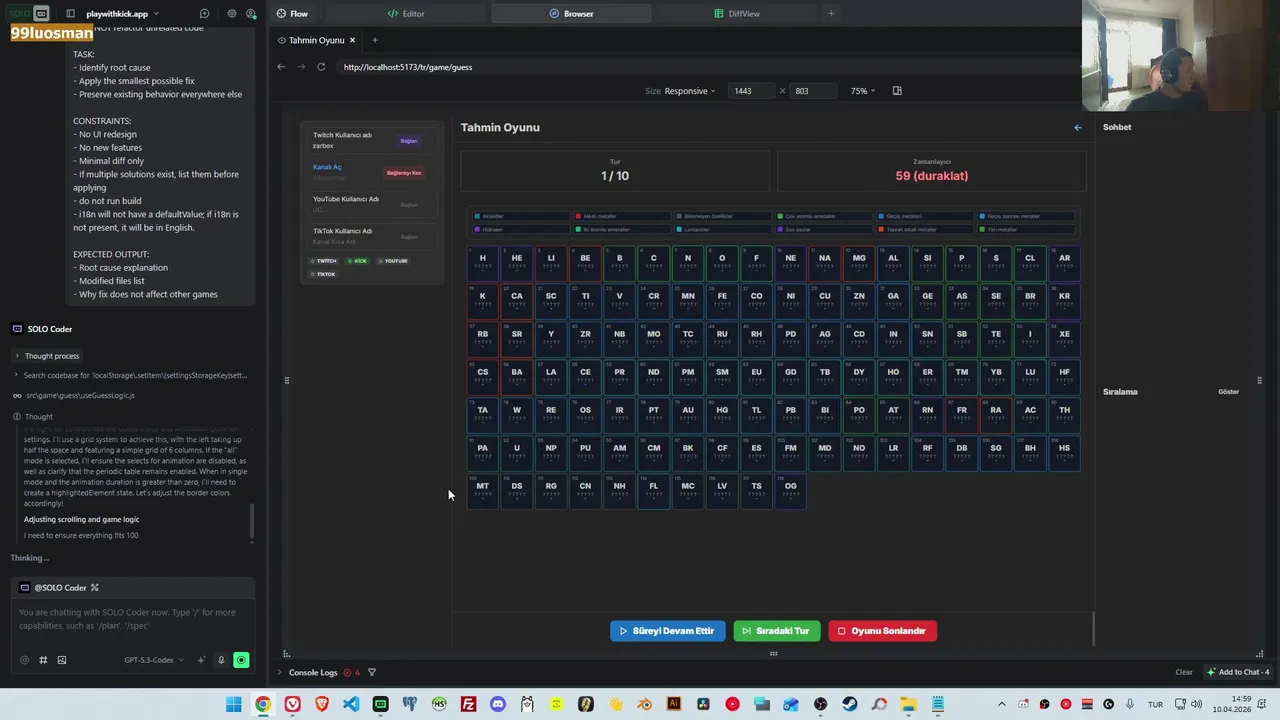Viewport: 1280px width, 720px height.
Task: Click Alkali metaller legend swatch
Action: (578, 216)
